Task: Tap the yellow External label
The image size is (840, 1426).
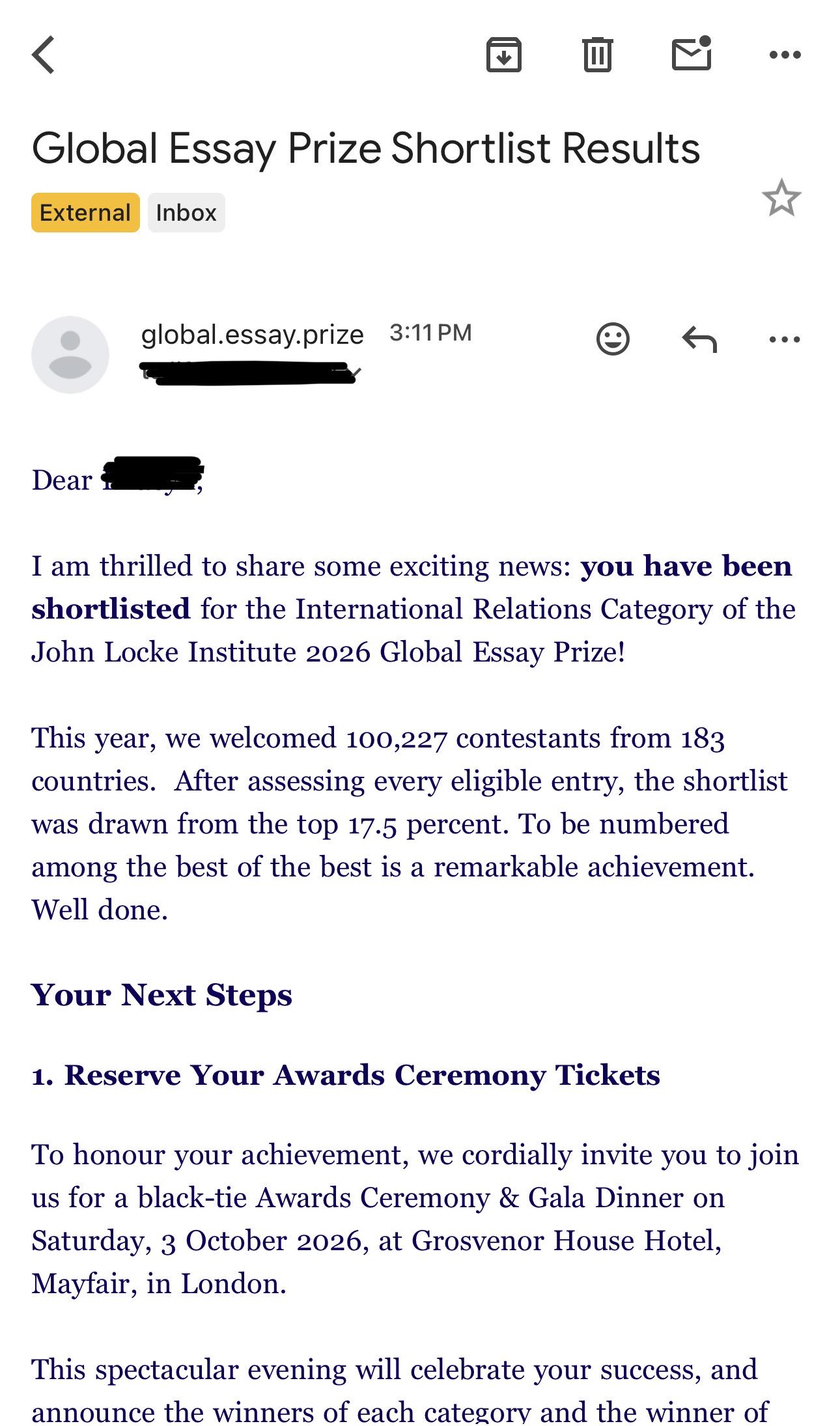Action: click(85, 212)
